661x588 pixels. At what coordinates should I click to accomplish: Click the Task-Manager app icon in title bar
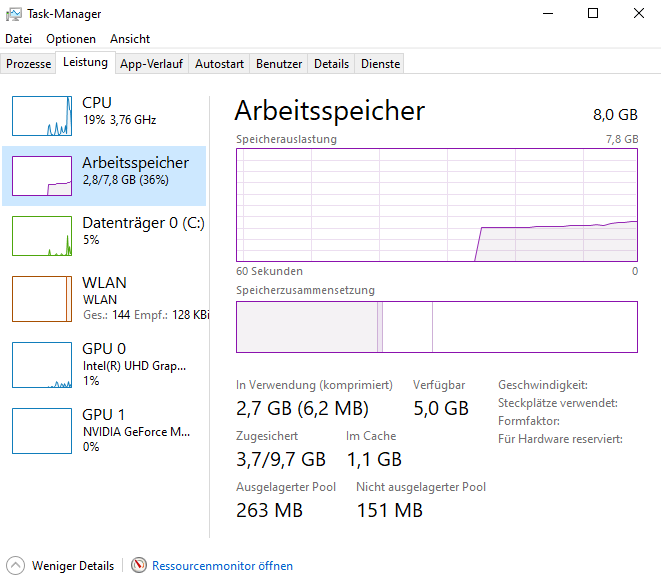point(14,13)
